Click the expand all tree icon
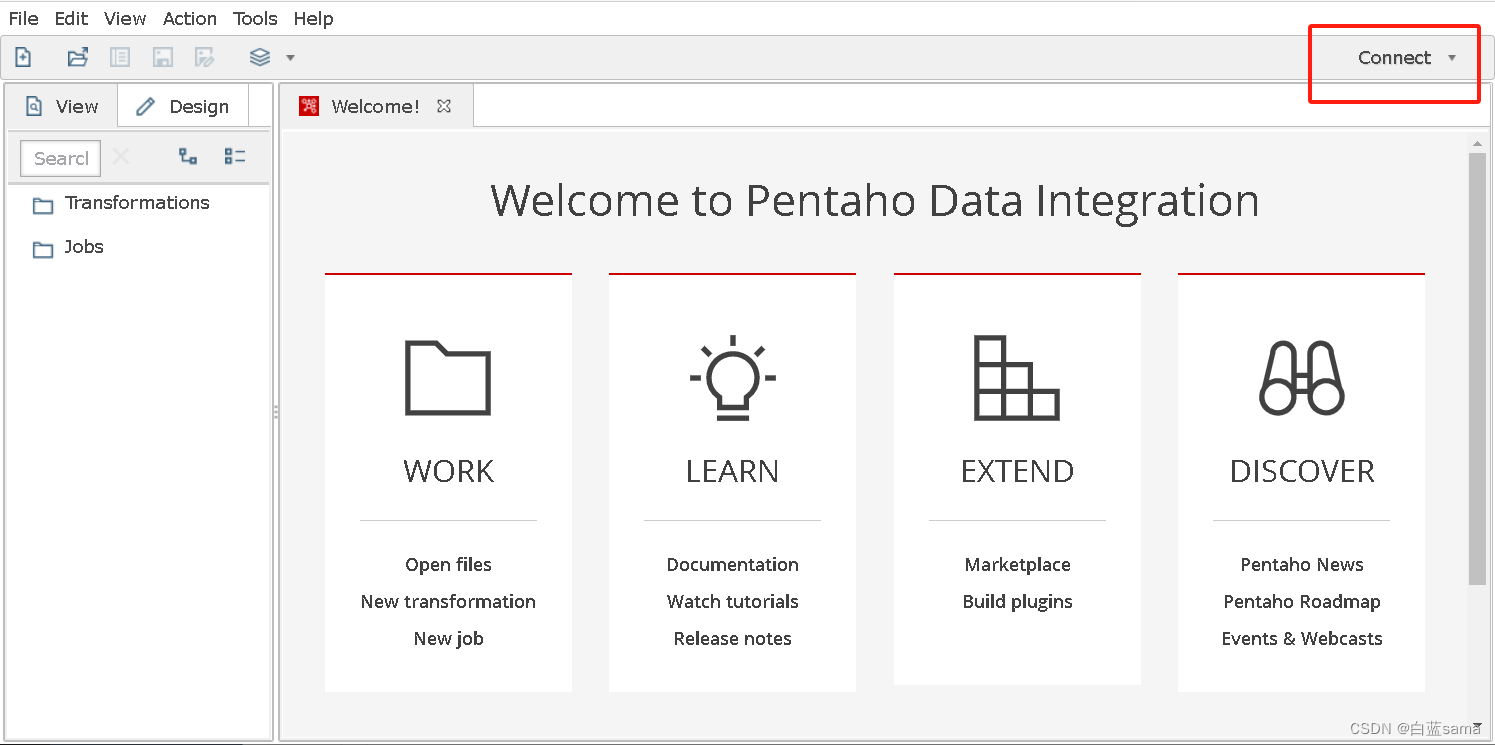The height and width of the screenshot is (745, 1495). click(188, 156)
